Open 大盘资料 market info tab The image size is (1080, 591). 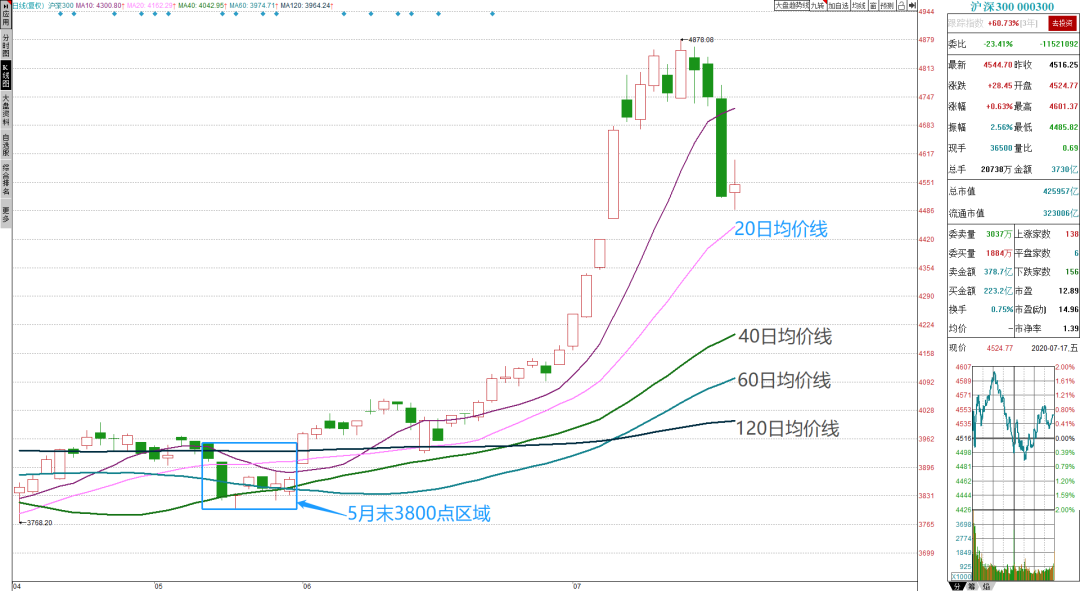[6, 110]
